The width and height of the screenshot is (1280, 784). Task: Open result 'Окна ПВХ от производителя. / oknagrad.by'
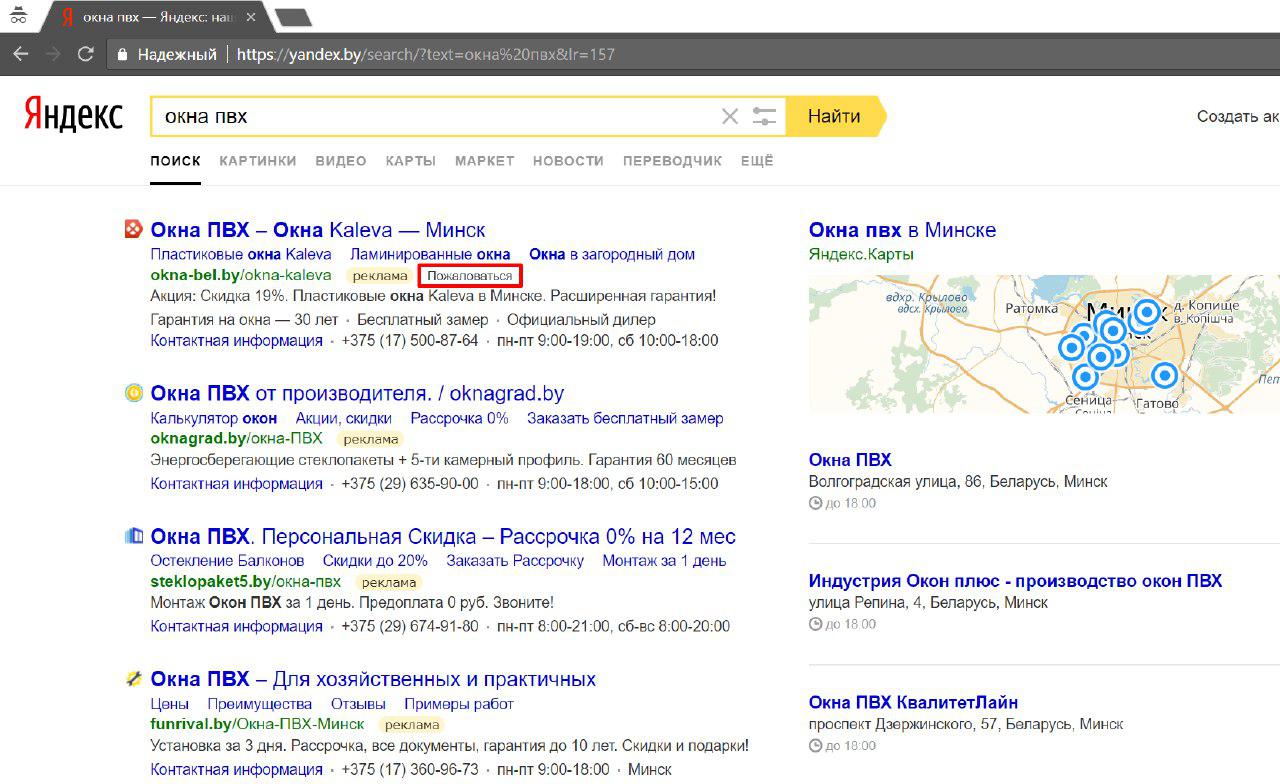pyautogui.click(x=357, y=393)
